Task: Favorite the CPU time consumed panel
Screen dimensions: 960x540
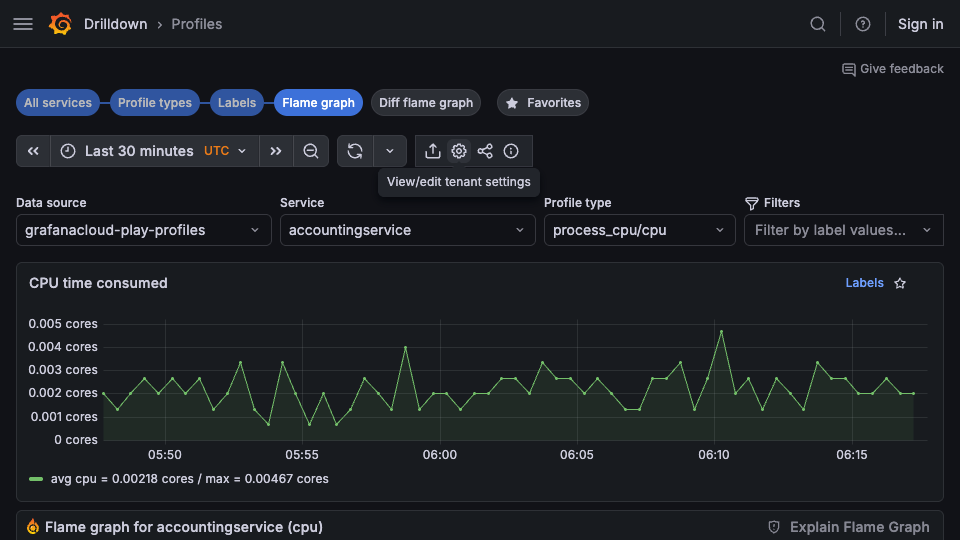Action: coord(900,283)
